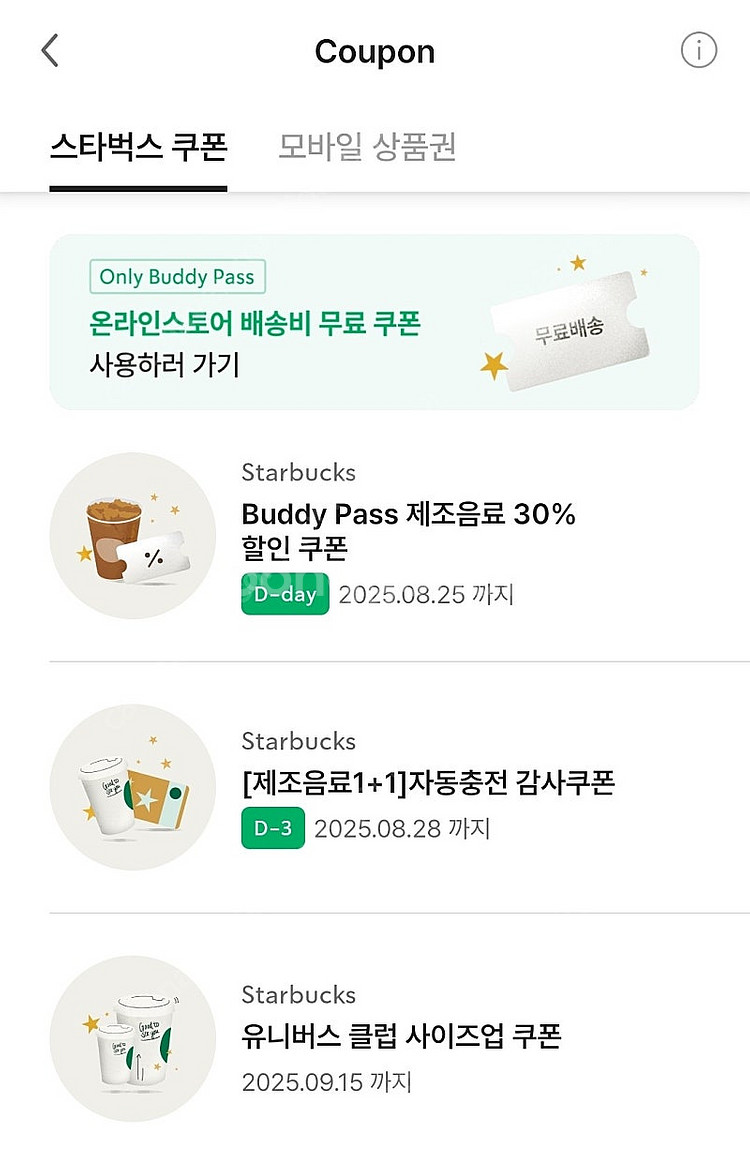Tap the green D-3 badge
This screenshot has width=750, height=1159.
[x=272, y=828]
